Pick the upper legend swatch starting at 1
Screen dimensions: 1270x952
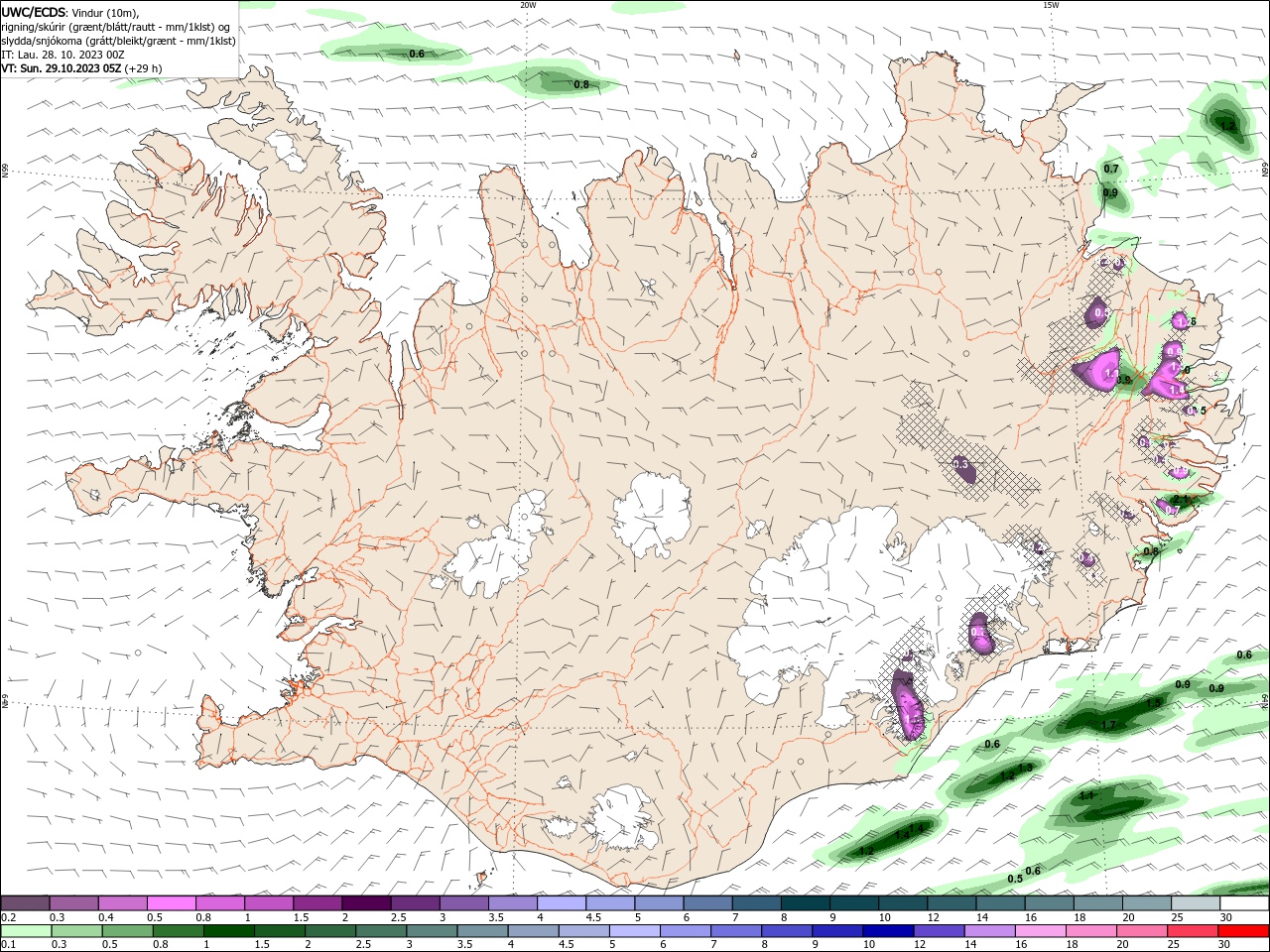[x=268, y=903]
